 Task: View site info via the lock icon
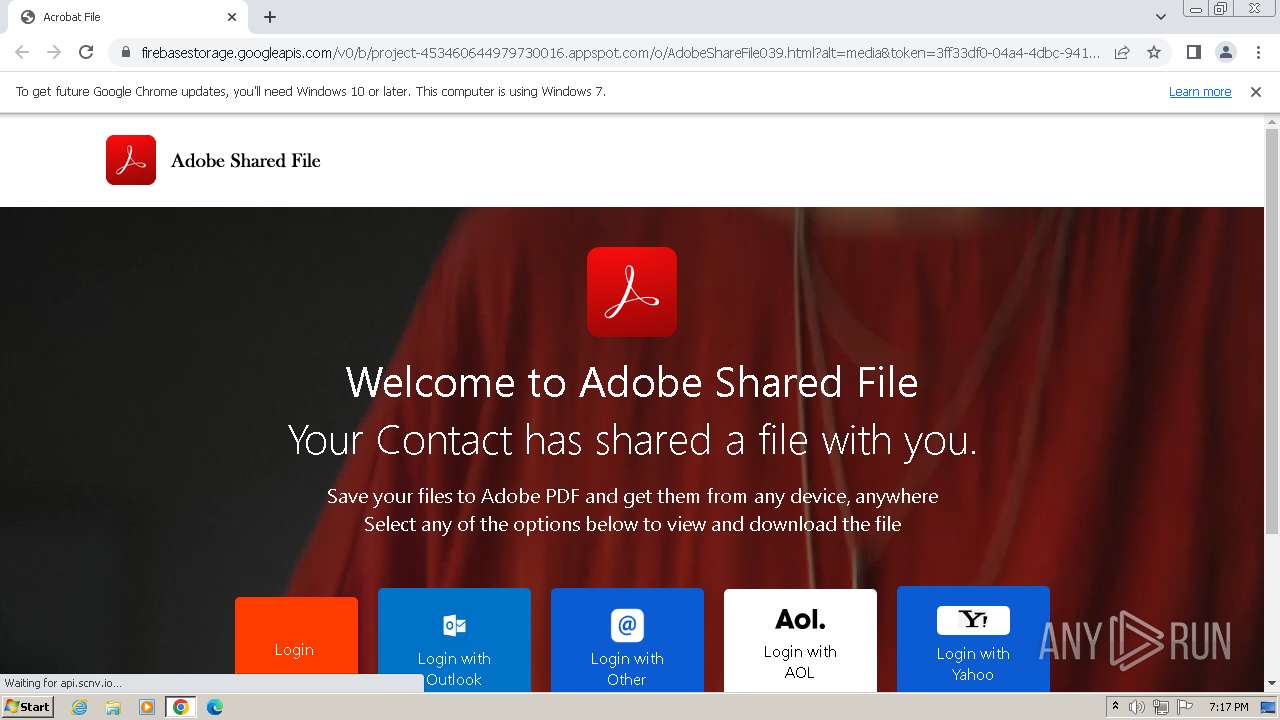(x=126, y=52)
